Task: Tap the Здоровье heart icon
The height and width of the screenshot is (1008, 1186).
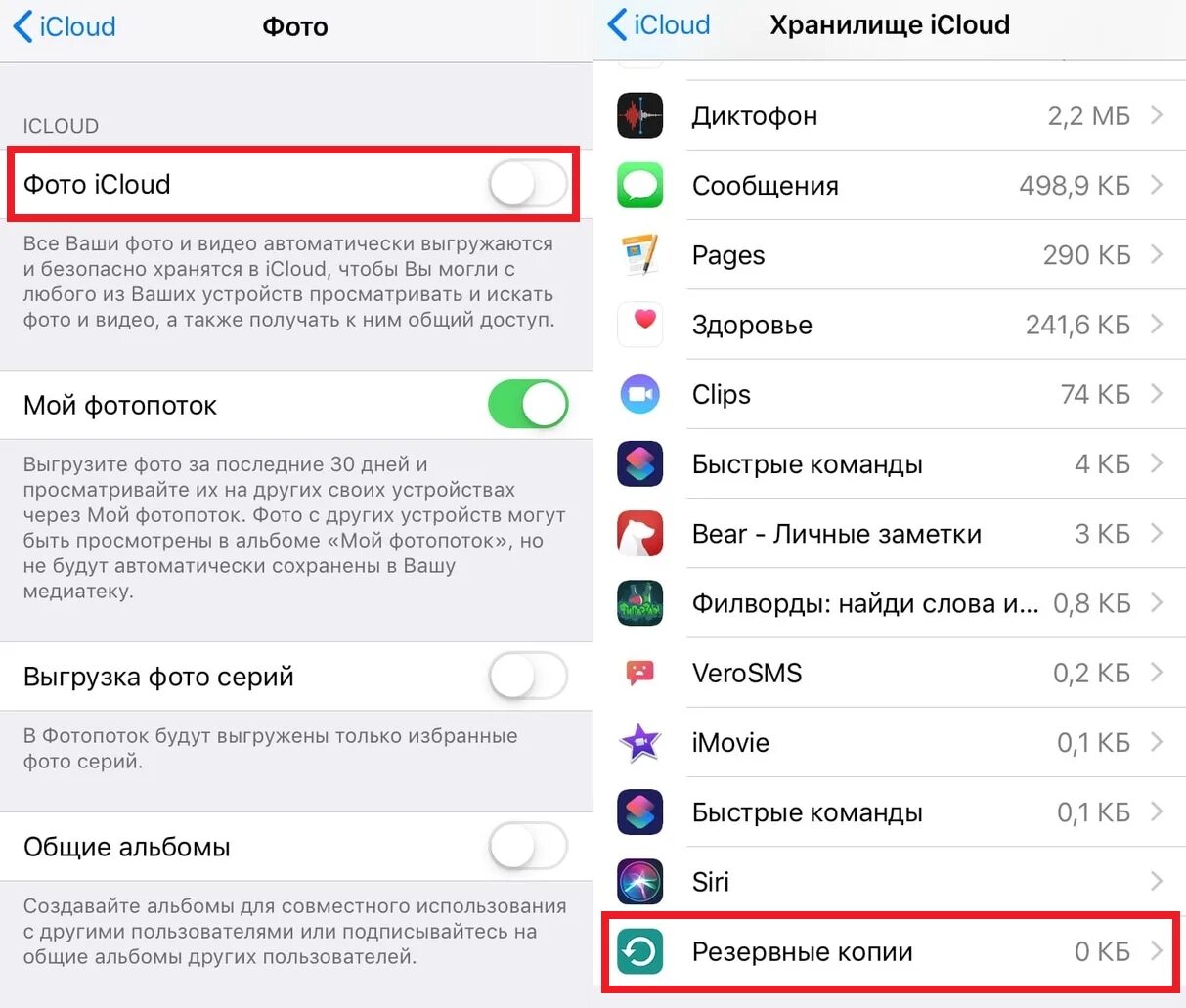Action: pos(640,325)
